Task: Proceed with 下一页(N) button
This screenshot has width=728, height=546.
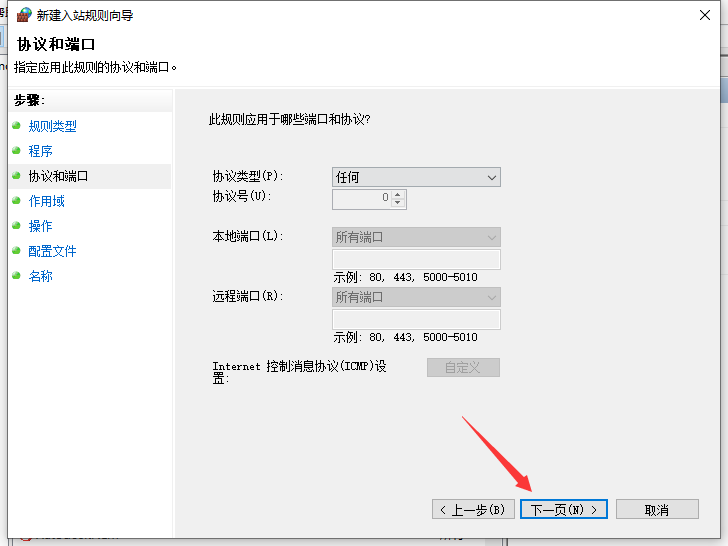Action: (564, 510)
